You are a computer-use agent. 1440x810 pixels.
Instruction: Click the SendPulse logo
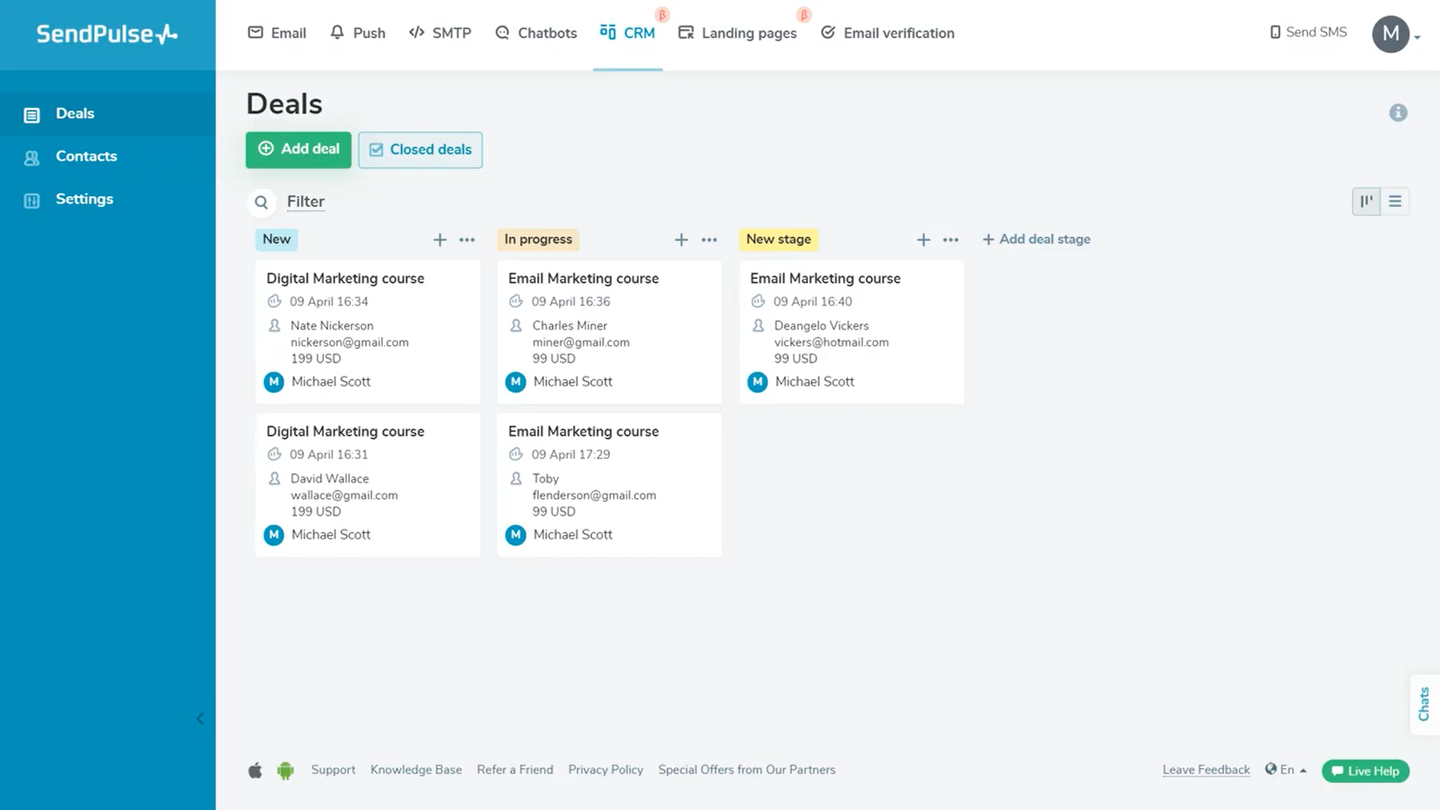[107, 34]
